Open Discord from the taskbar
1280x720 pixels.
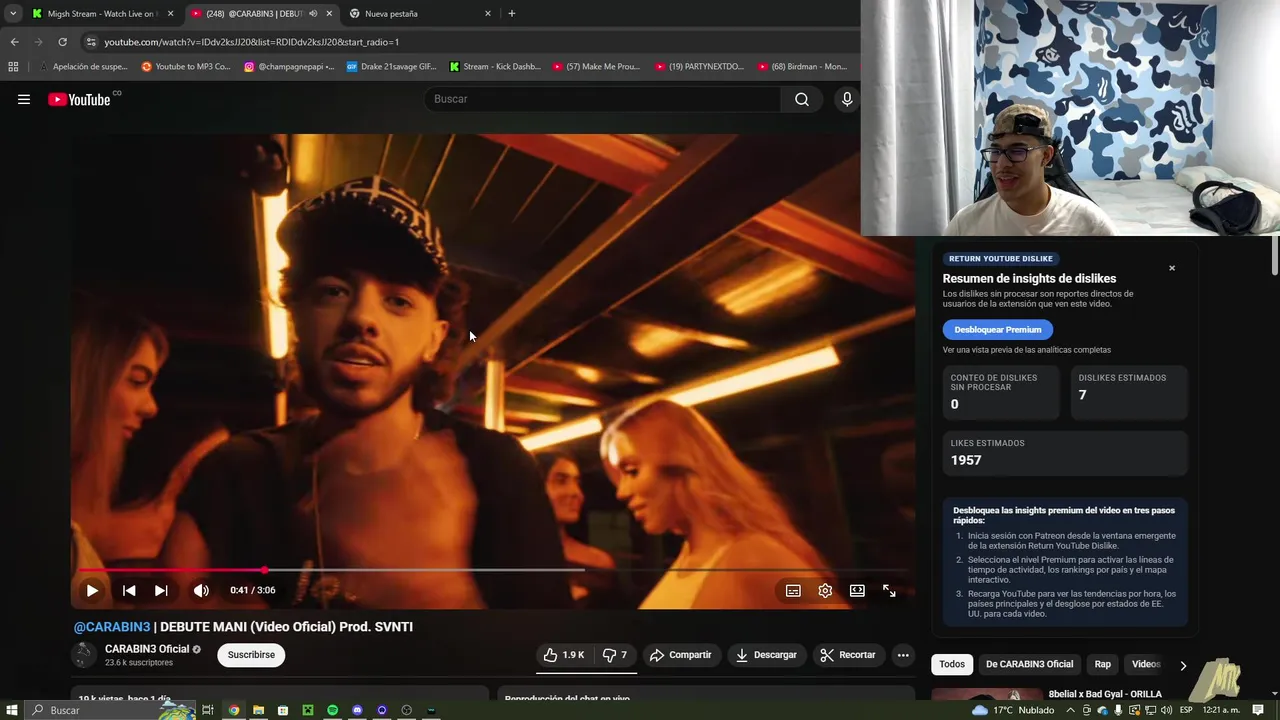(x=357, y=710)
